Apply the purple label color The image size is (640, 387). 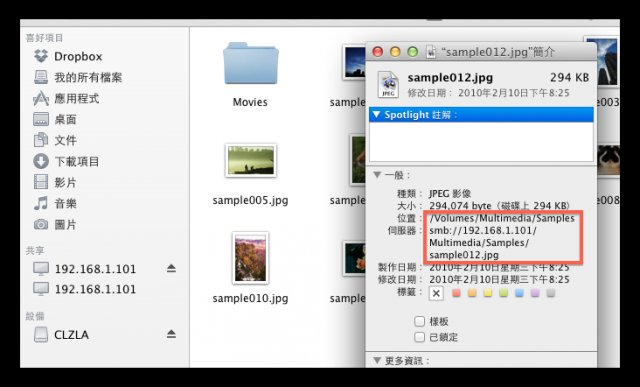535,293
